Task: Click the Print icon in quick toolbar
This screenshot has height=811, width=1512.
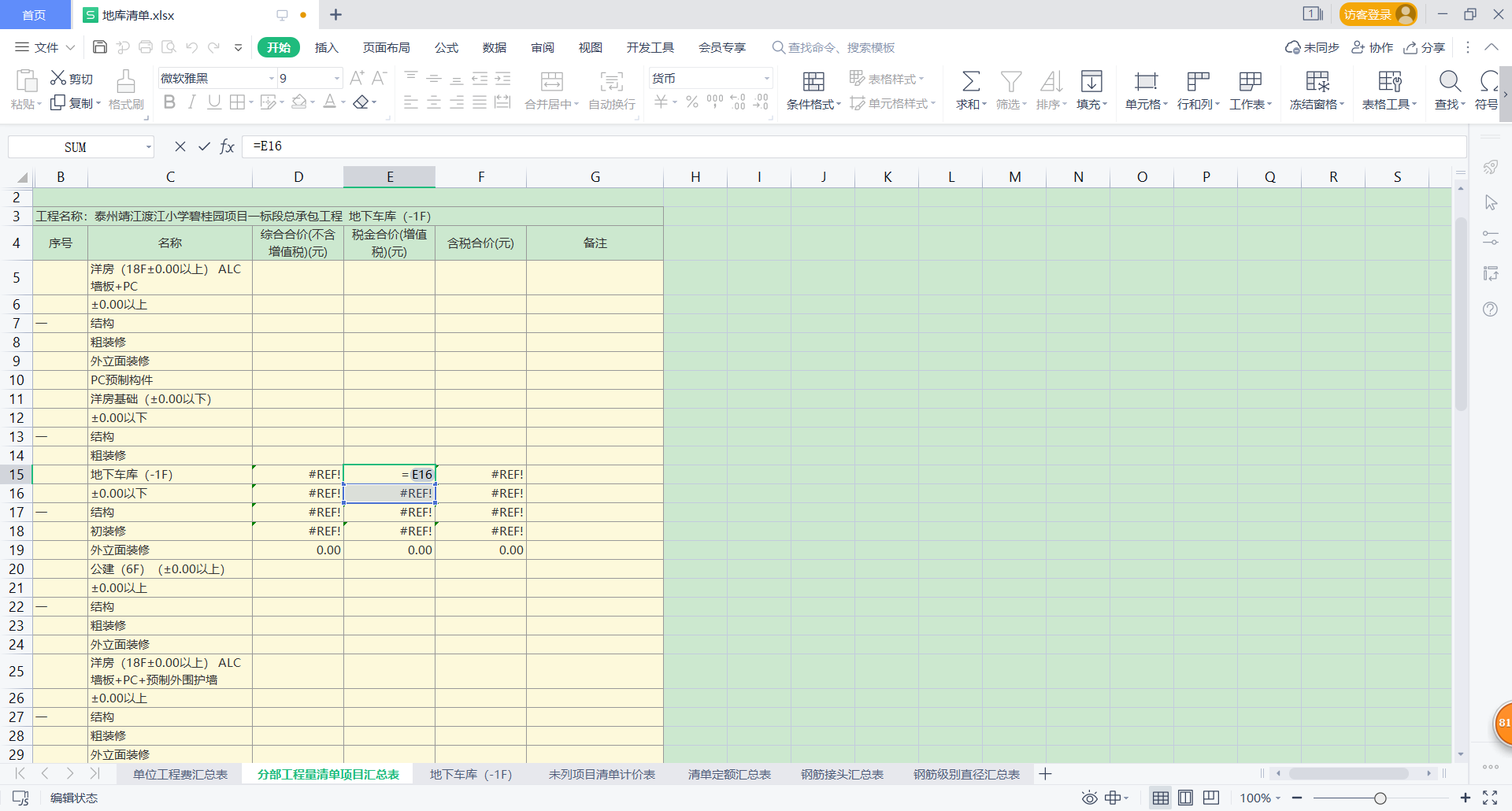Action: tap(146, 47)
